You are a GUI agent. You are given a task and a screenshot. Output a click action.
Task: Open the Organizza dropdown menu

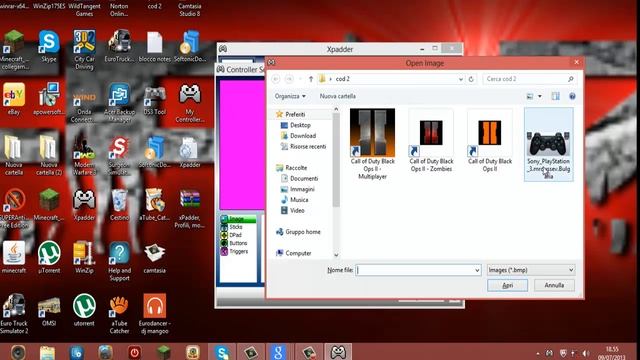pos(290,96)
